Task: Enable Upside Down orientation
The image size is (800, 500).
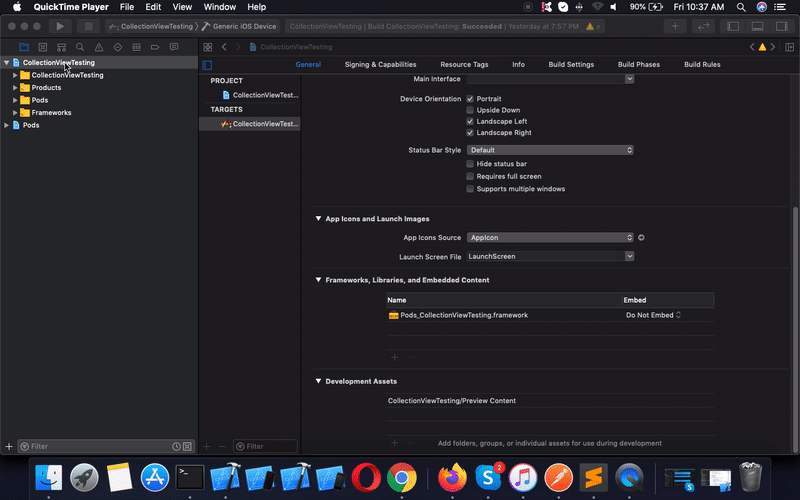Action: pyautogui.click(x=470, y=110)
